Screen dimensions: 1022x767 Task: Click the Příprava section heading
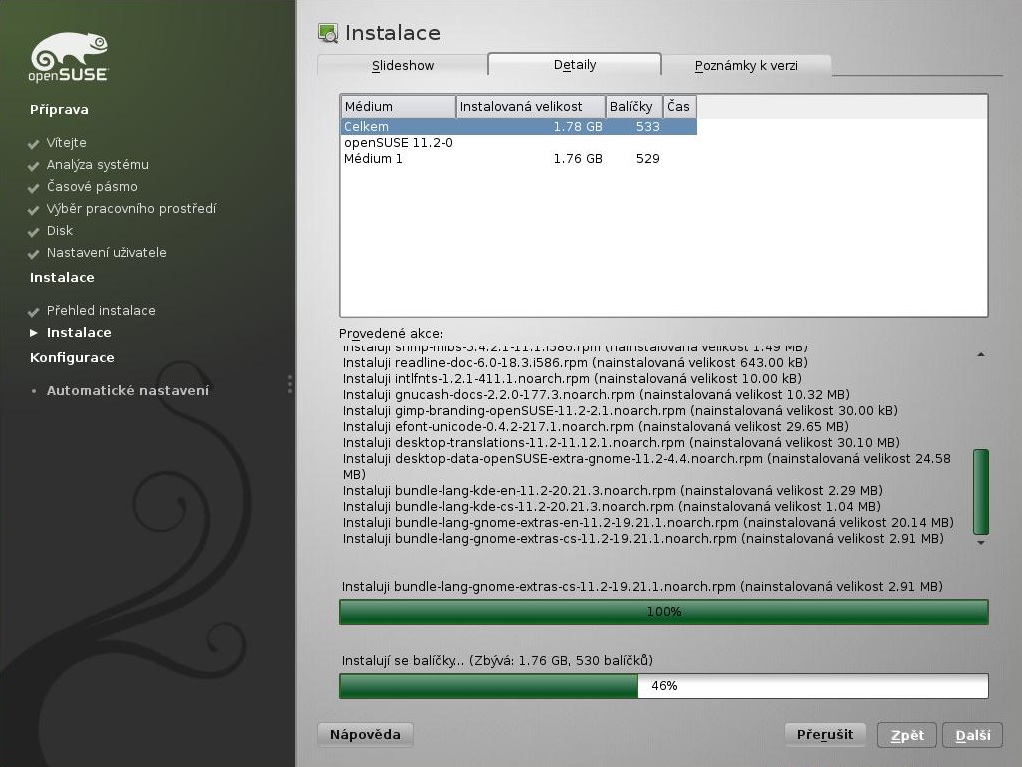click(x=59, y=109)
